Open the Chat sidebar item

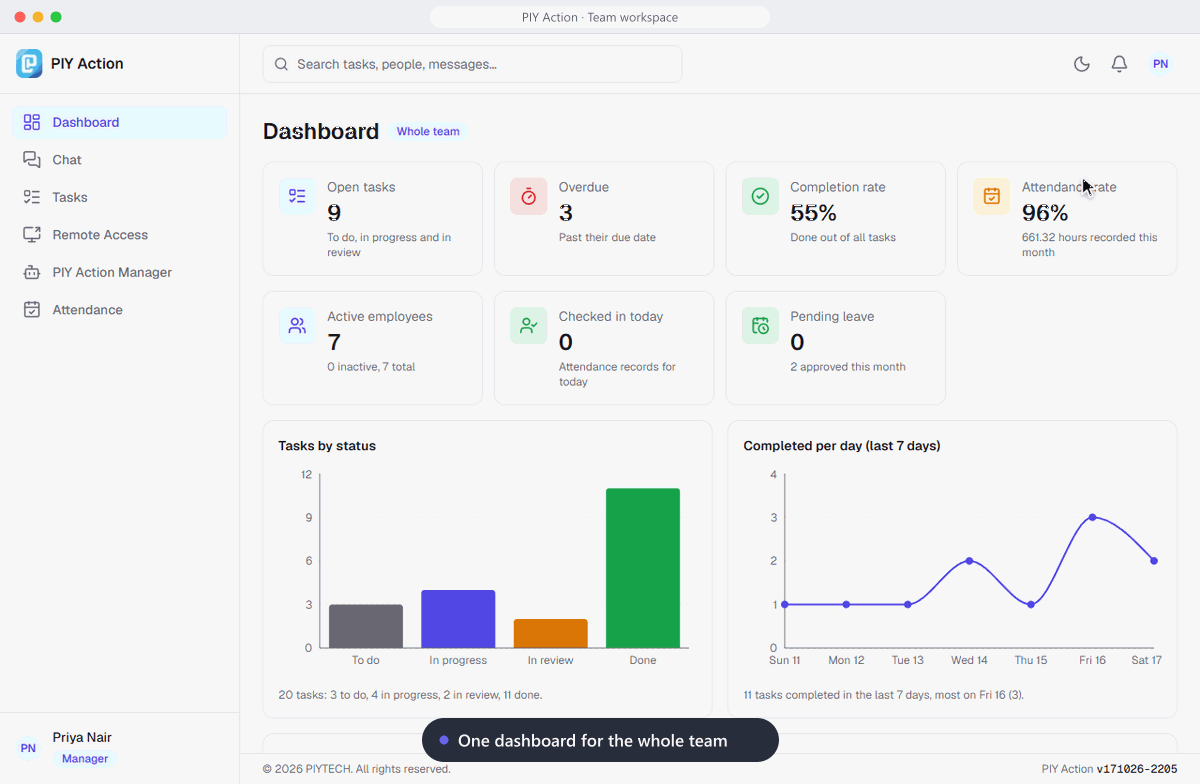click(x=119, y=160)
